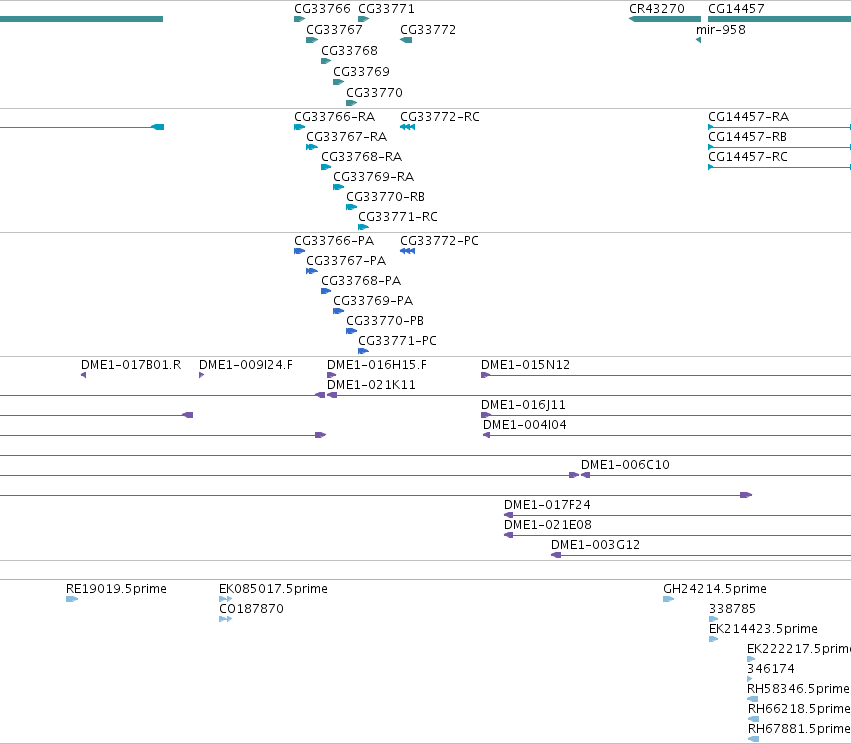Screen dimensions: 851x744
Task: Click BAC clone DME1-003G12
Action: tap(595, 546)
